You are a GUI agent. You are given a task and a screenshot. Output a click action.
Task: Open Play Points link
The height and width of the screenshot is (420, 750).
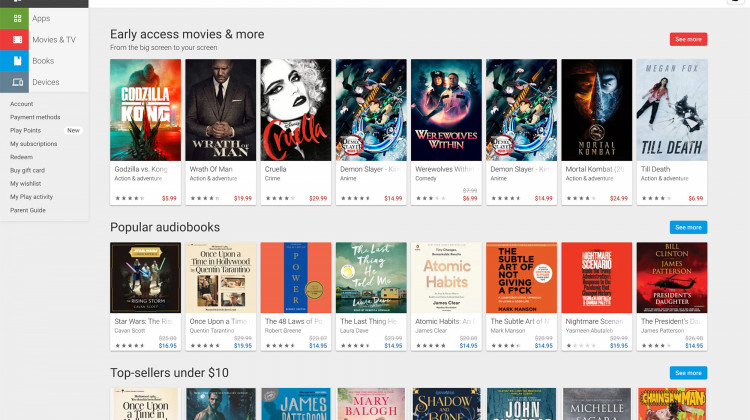tap(25, 131)
